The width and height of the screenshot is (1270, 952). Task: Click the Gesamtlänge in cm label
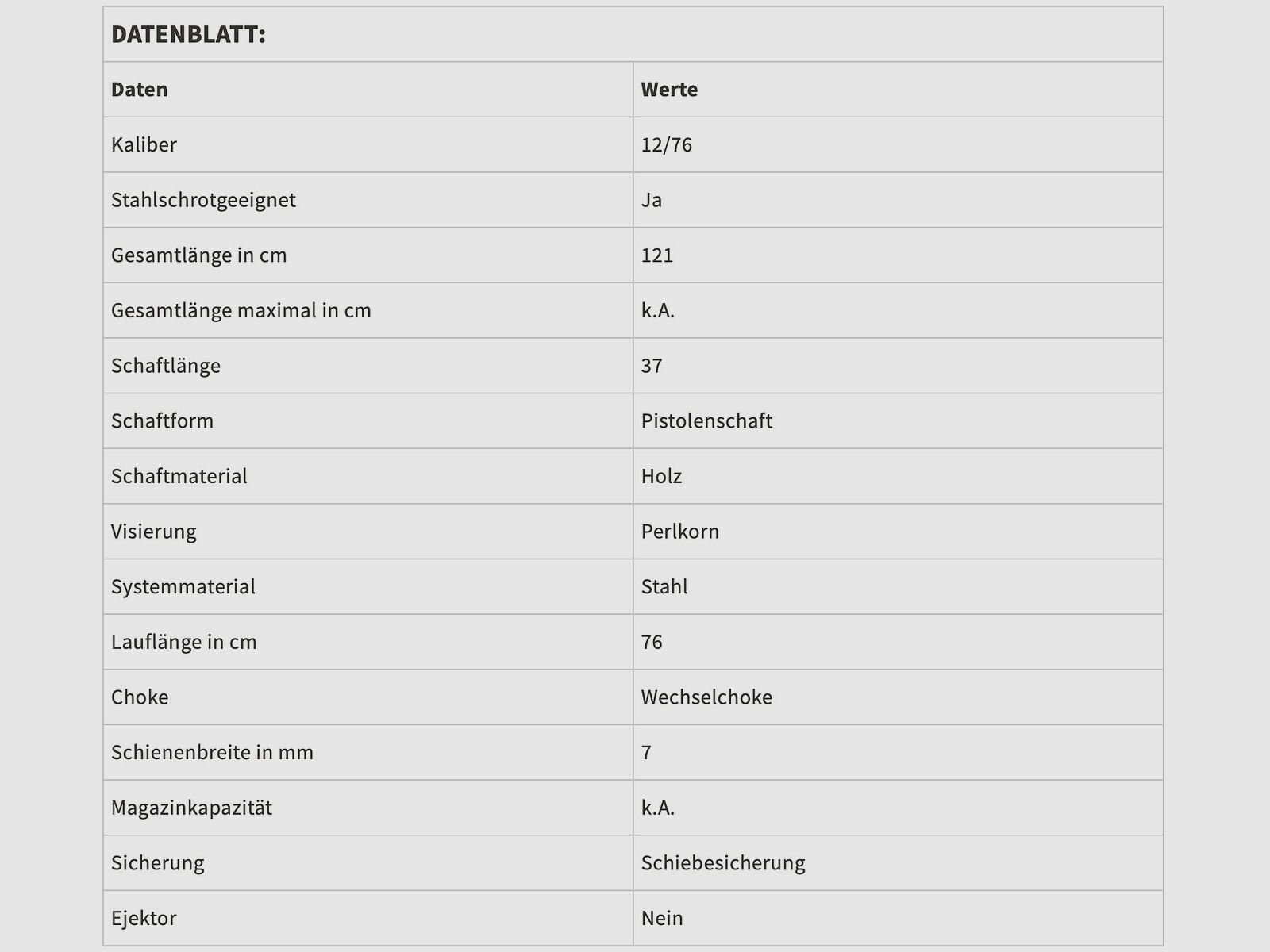[x=198, y=255]
